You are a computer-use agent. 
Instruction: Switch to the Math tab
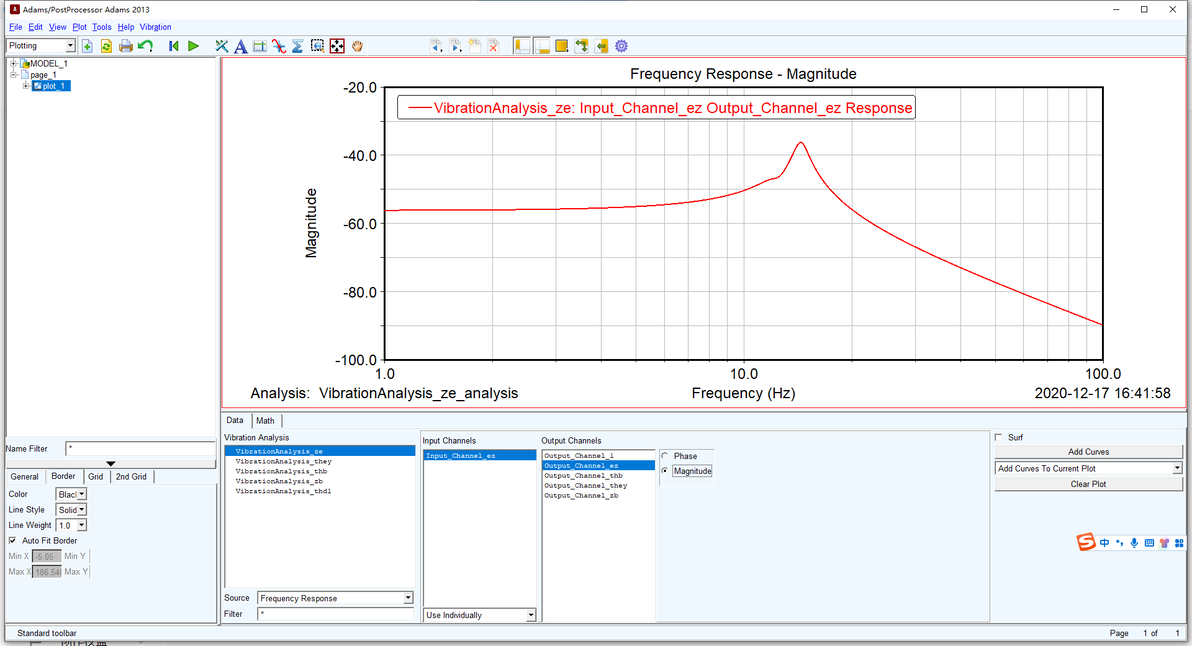265,420
